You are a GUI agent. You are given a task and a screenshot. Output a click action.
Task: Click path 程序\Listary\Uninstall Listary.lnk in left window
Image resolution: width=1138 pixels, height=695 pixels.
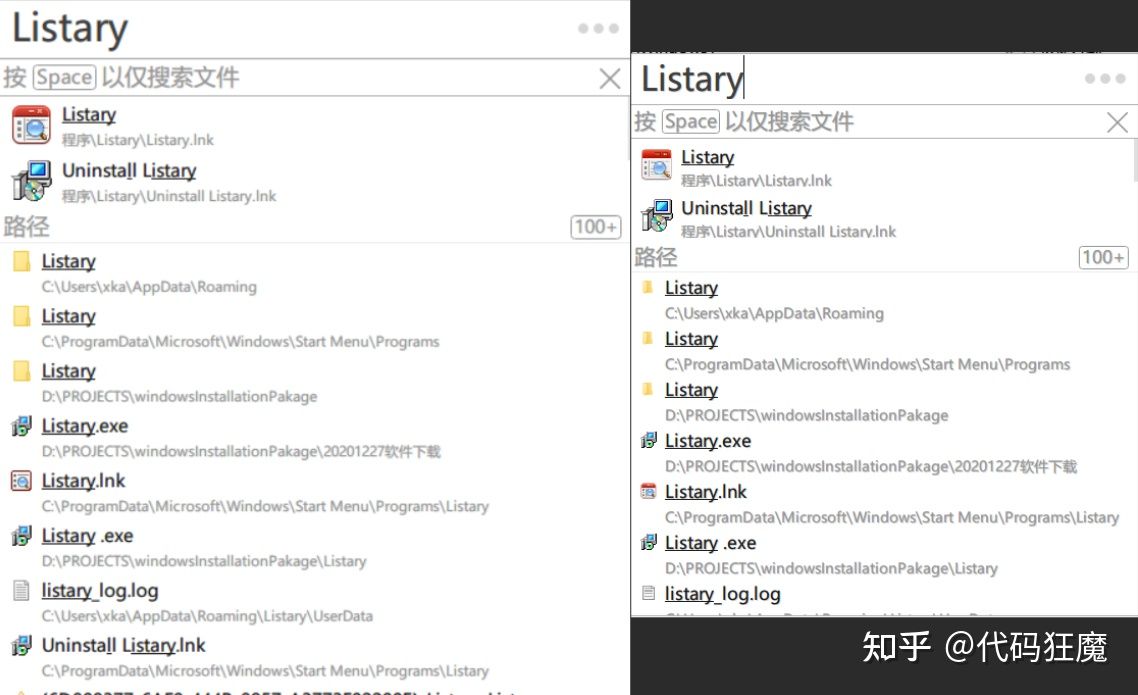point(169,196)
